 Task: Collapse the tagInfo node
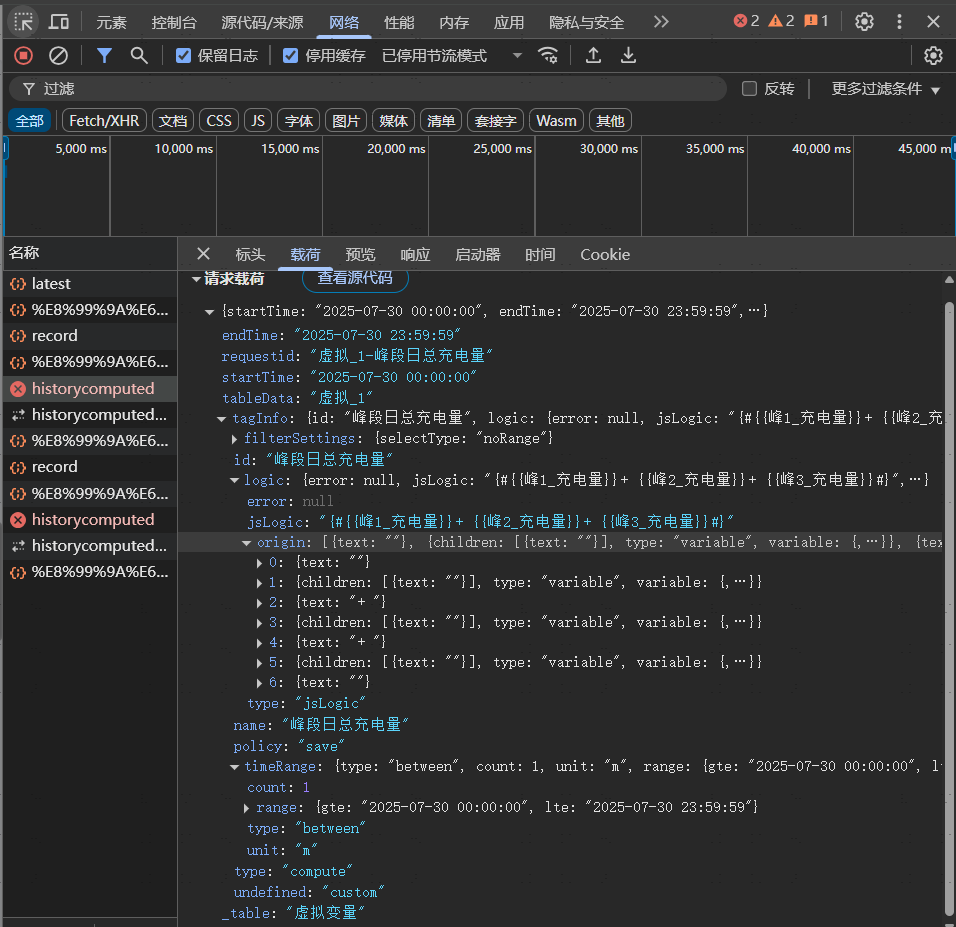(x=222, y=419)
